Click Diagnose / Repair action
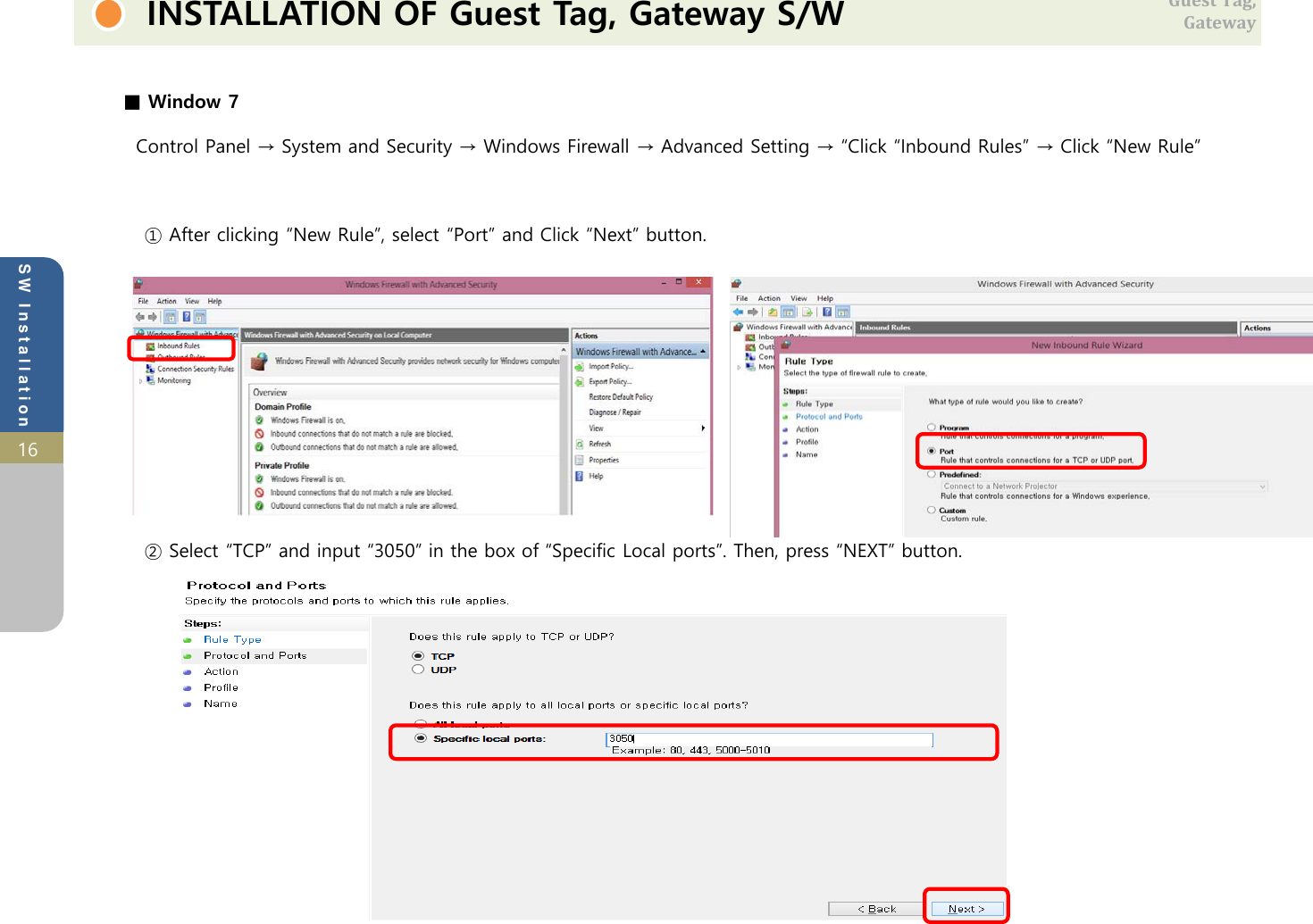Screen dimensions: 1313x924 tap(615, 412)
